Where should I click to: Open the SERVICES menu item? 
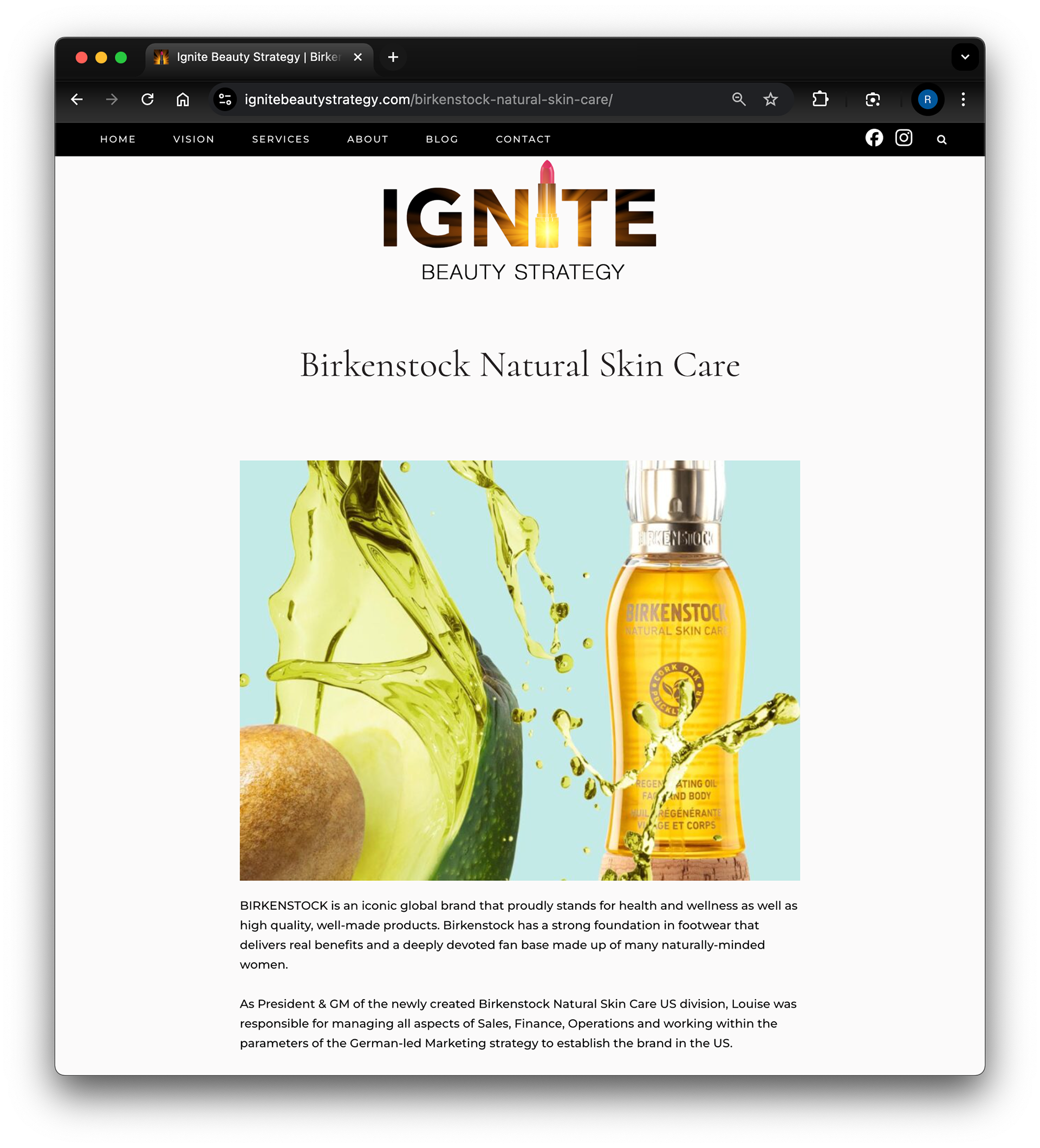pyautogui.click(x=281, y=139)
